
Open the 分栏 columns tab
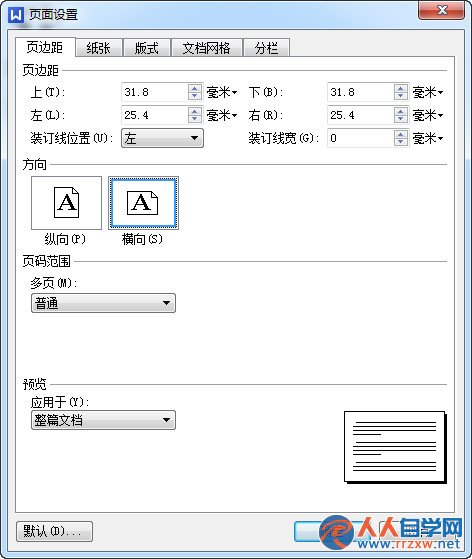[x=266, y=48]
